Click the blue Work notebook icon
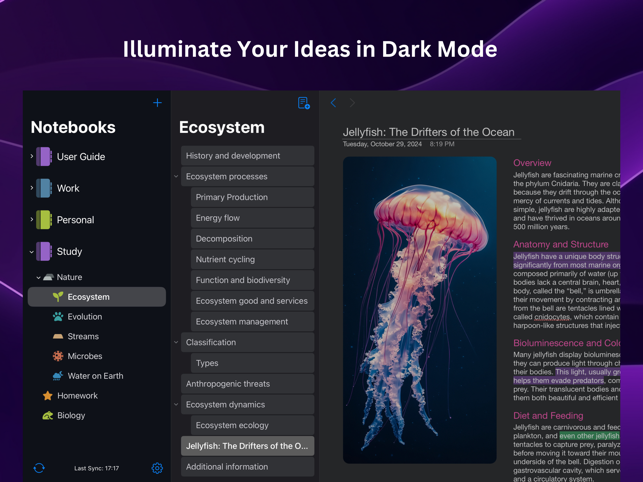643x482 pixels. (x=43, y=188)
